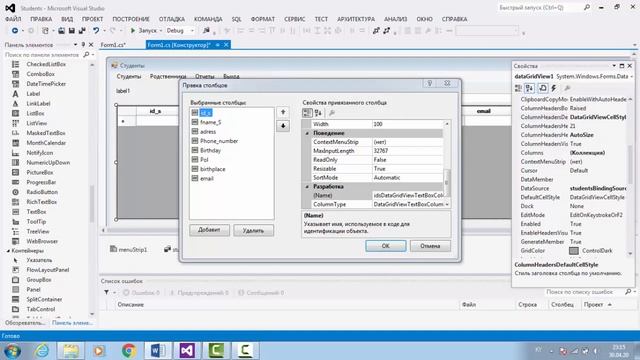Screen dimensions: 640x360
Task: Select the birthplace column in list
Action: [213, 169]
